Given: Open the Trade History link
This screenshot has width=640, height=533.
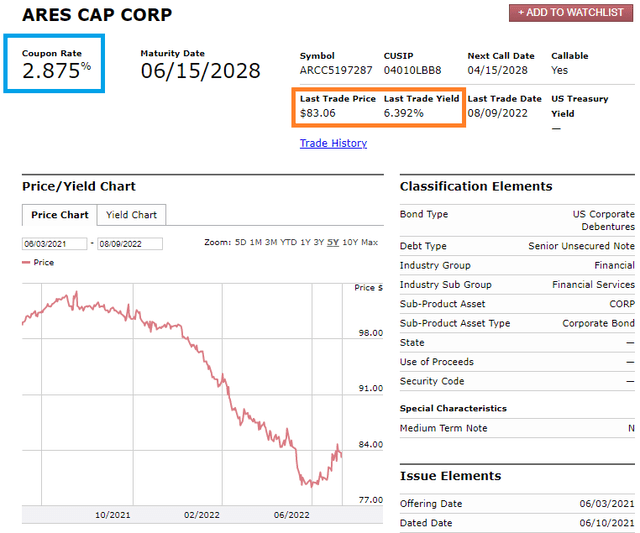Looking at the screenshot, I should click(x=333, y=143).
